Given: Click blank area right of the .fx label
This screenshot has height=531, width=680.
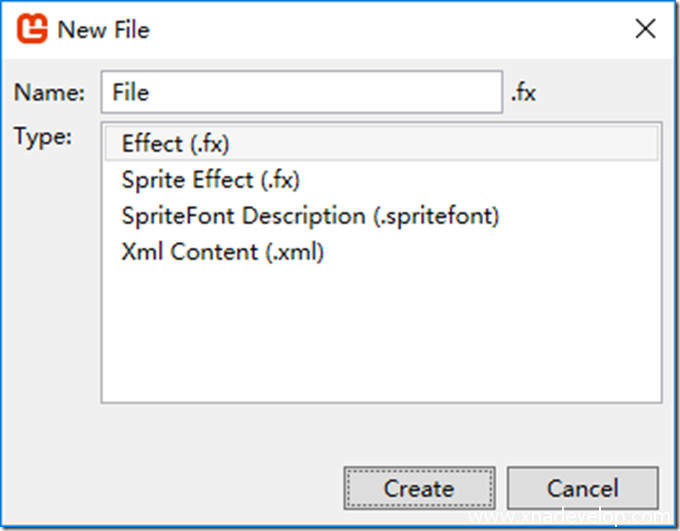Looking at the screenshot, I should click(x=600, y=93).
